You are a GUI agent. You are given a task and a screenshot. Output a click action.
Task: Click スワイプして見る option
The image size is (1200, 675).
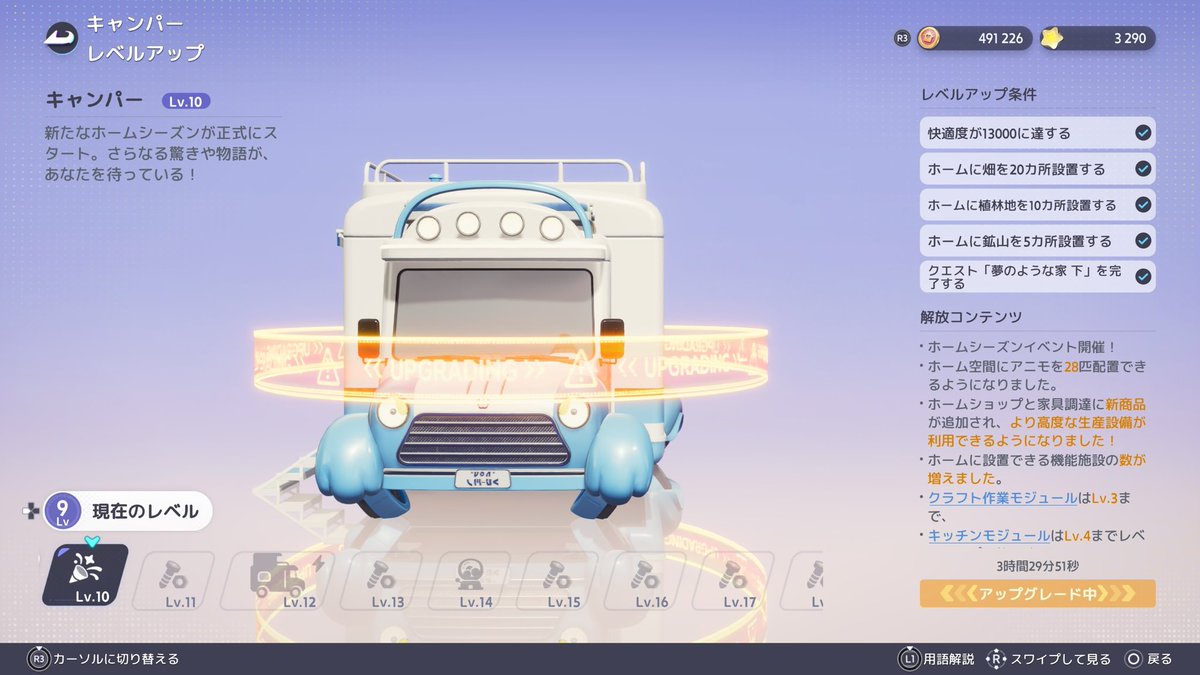click(1061, 659)
